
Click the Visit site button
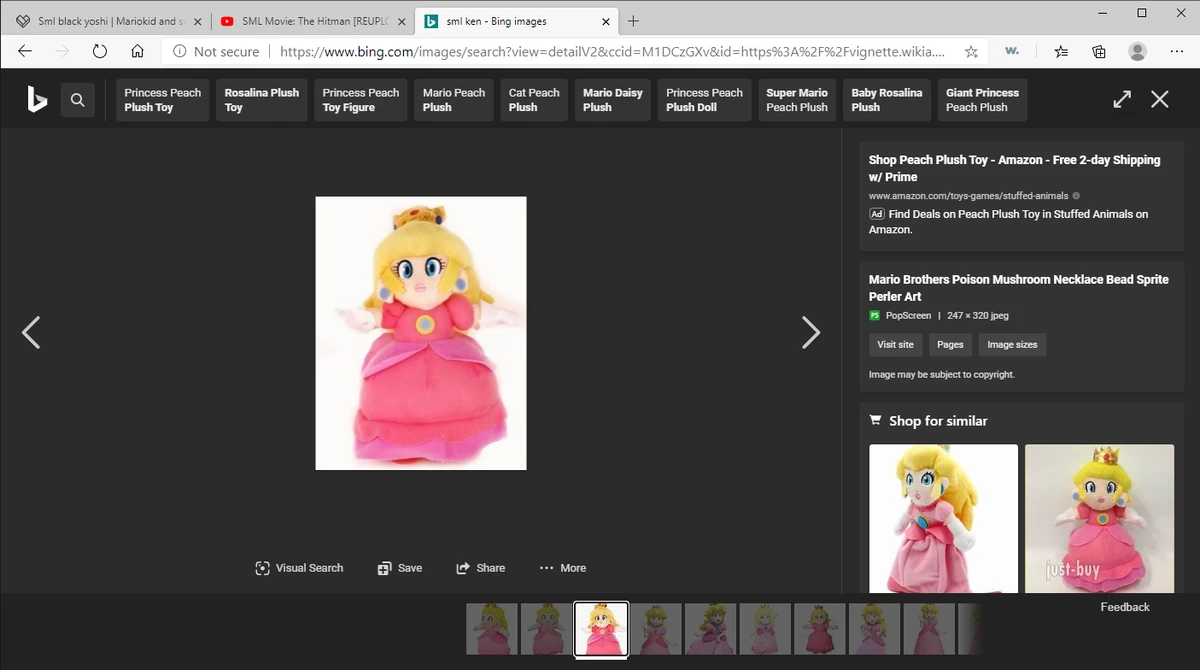[x=894, y=344]
